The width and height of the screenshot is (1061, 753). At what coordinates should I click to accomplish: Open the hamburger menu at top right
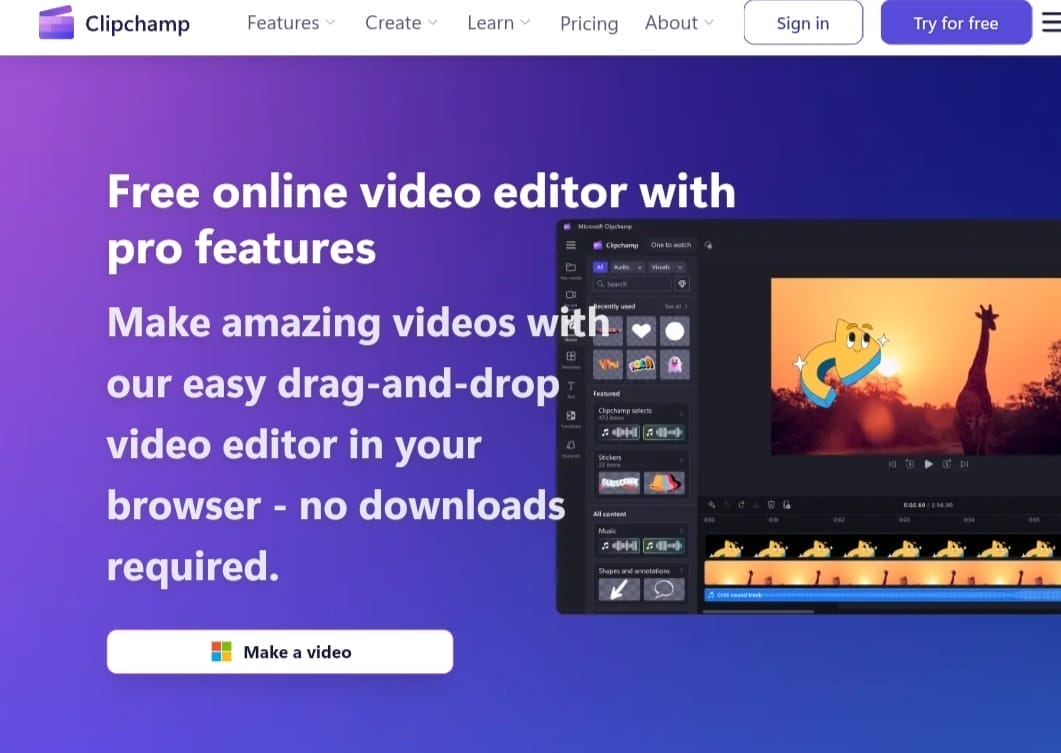click(1050, 22)
